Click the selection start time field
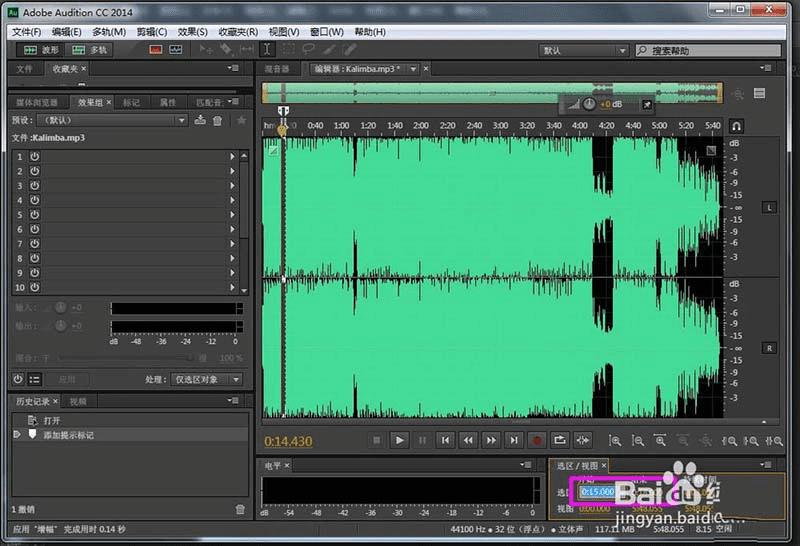Image resolution: width=800 pixels, height=546 pixels. [598, 491]
